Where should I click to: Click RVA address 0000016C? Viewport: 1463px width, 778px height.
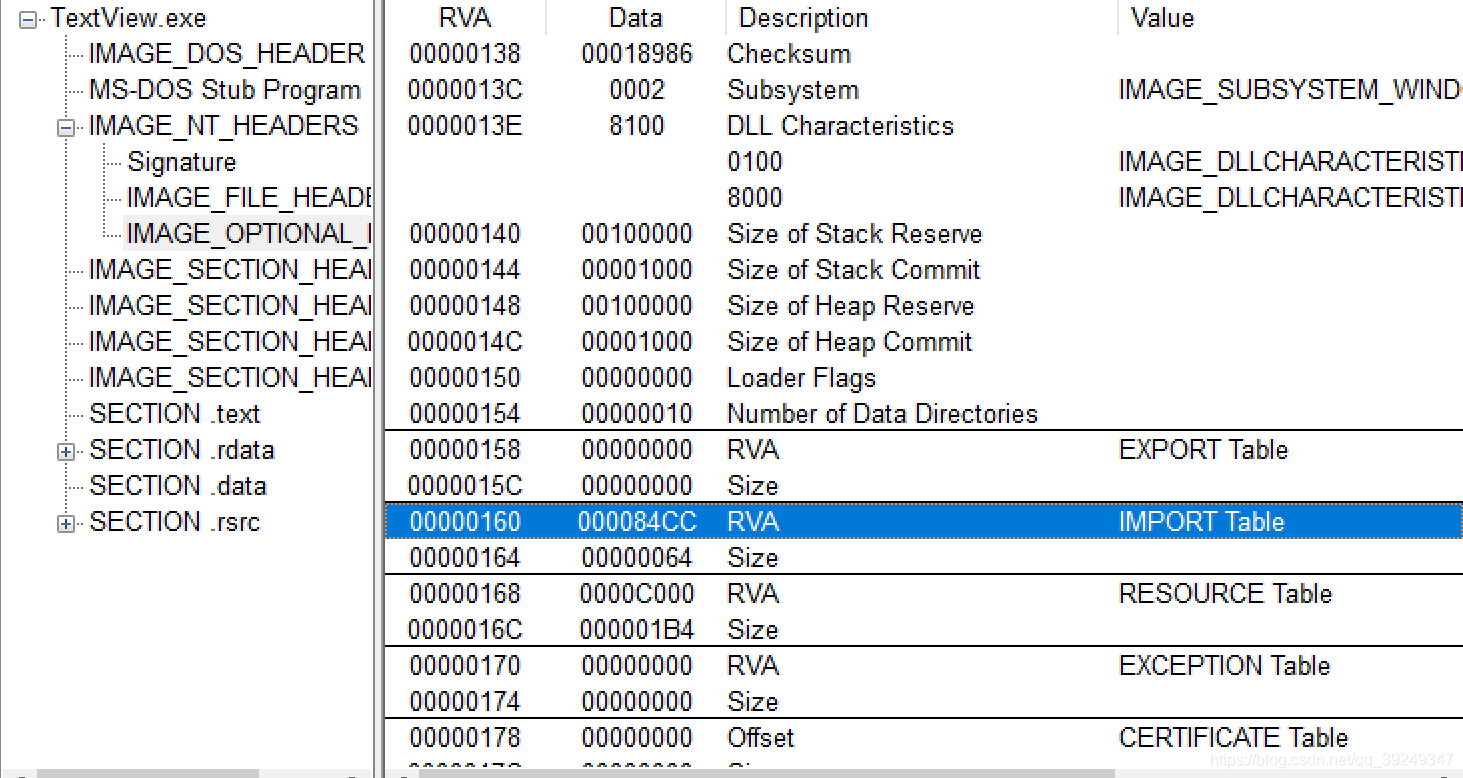(x=465, y=630)
